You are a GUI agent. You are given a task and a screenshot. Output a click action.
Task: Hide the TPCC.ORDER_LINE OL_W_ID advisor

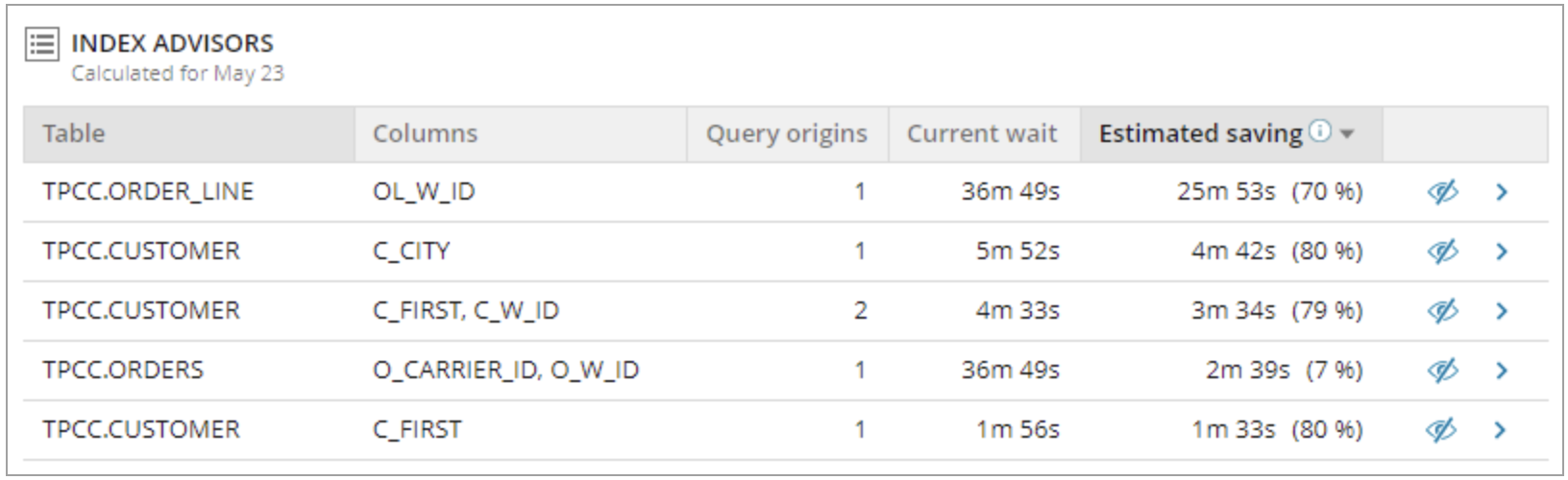coord(1442,192)
